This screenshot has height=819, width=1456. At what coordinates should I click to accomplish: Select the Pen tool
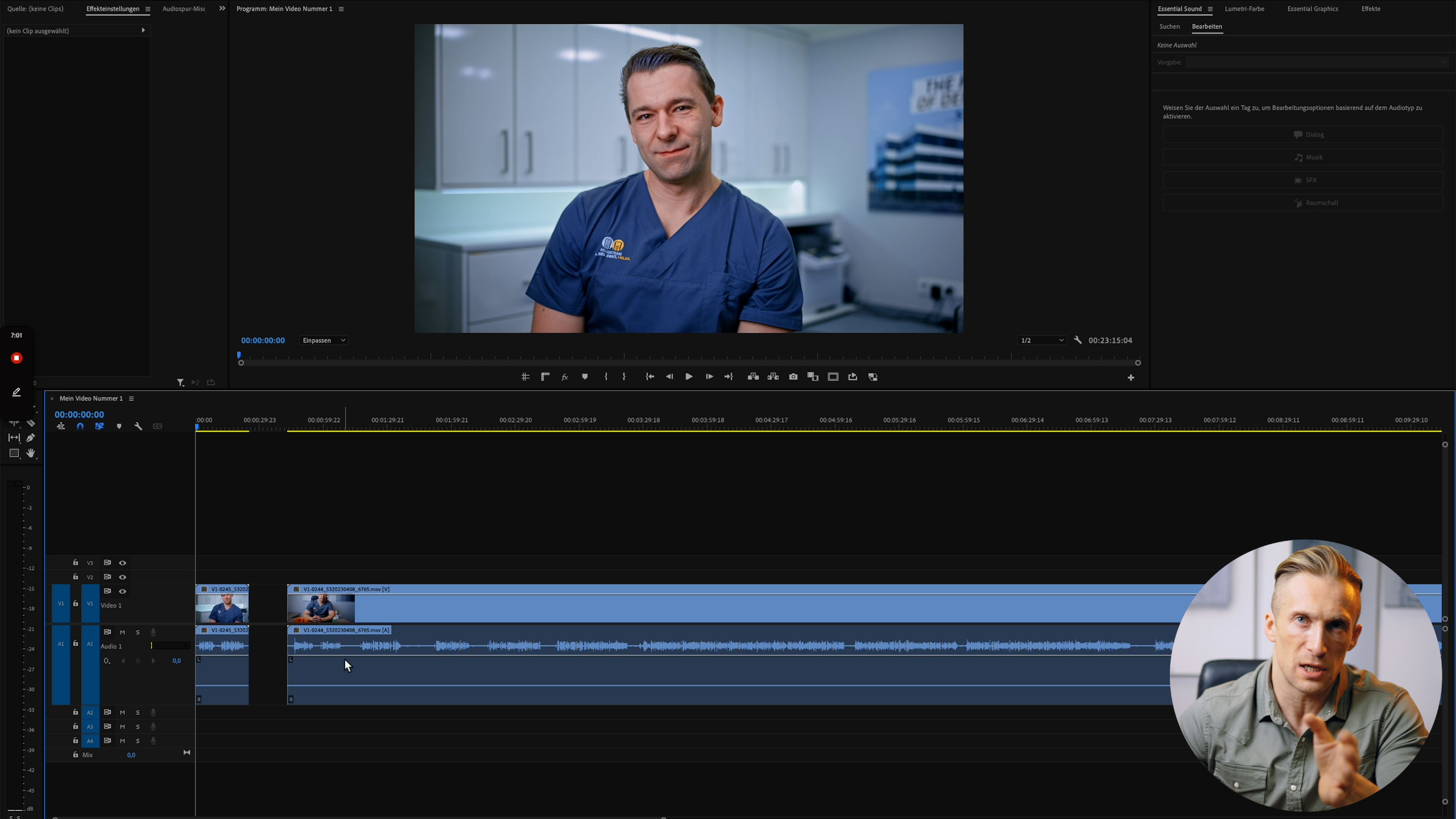[x=31, y=437]
